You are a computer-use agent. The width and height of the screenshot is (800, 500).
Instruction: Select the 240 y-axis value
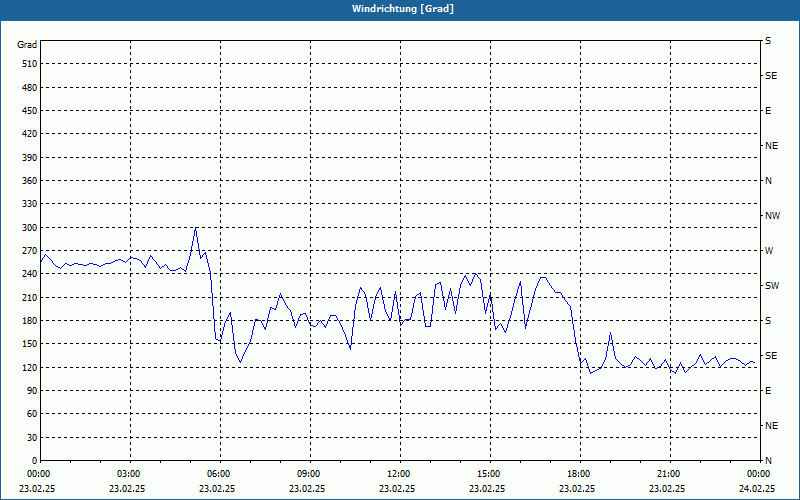click(30, 274)
